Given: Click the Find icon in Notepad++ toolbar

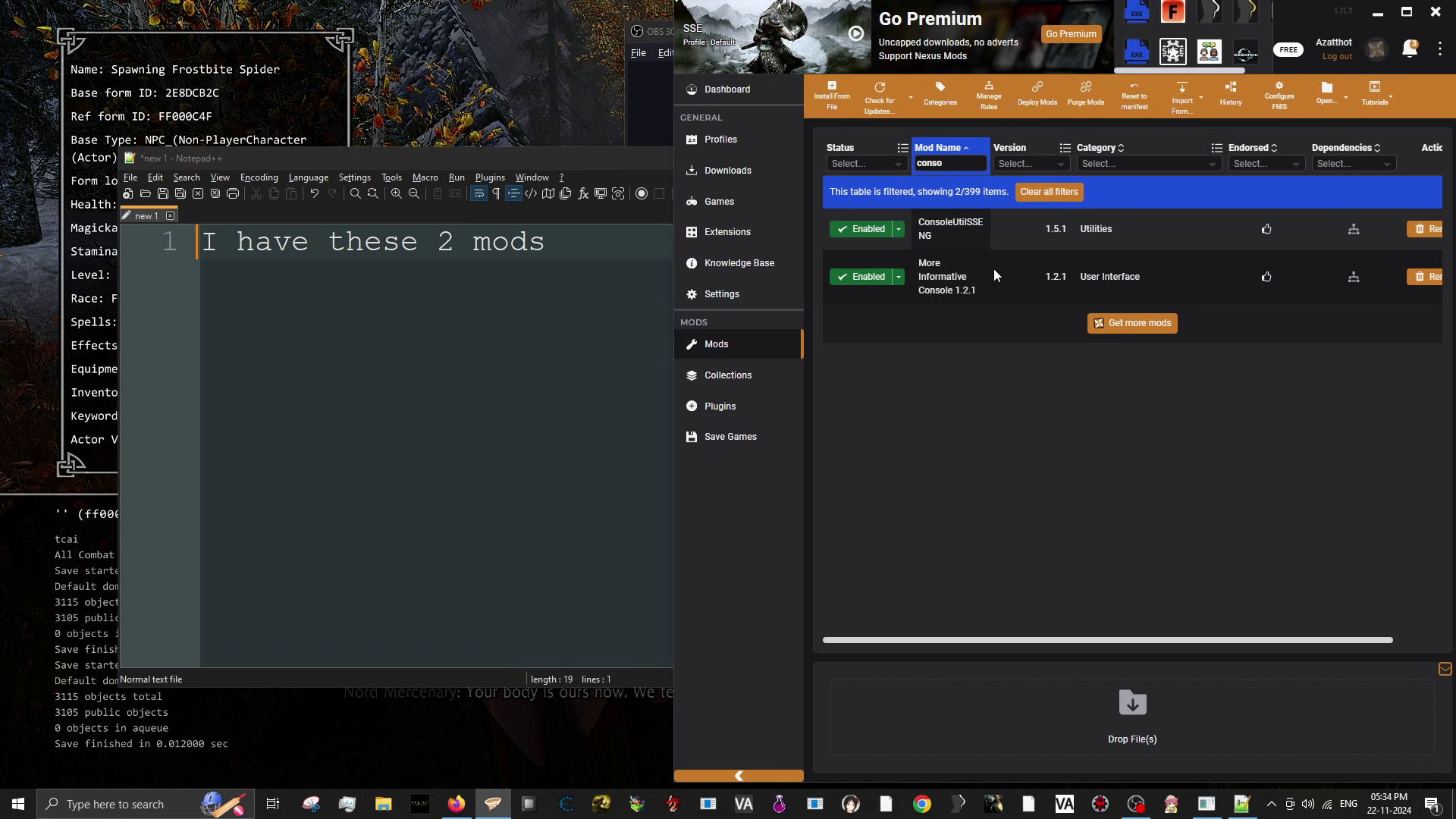Looking at the screenshot, I should tap(355, 194).
